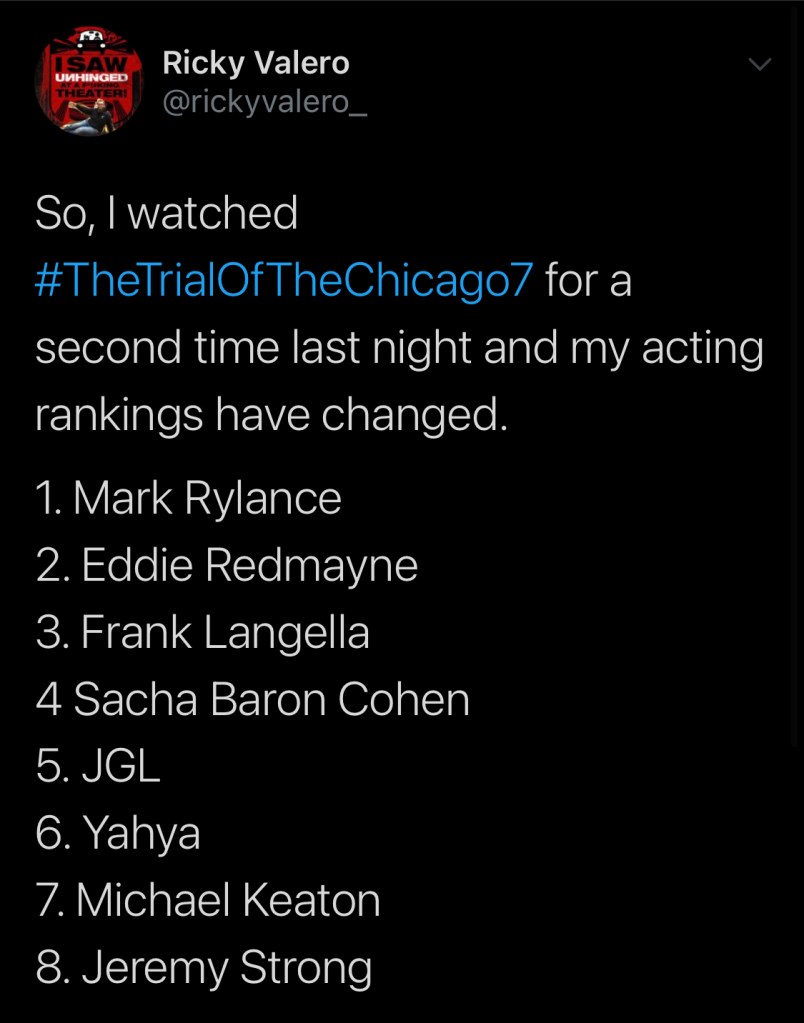
Task: Select the "6. Yahya" entry
Action: [x=118, y=833]
